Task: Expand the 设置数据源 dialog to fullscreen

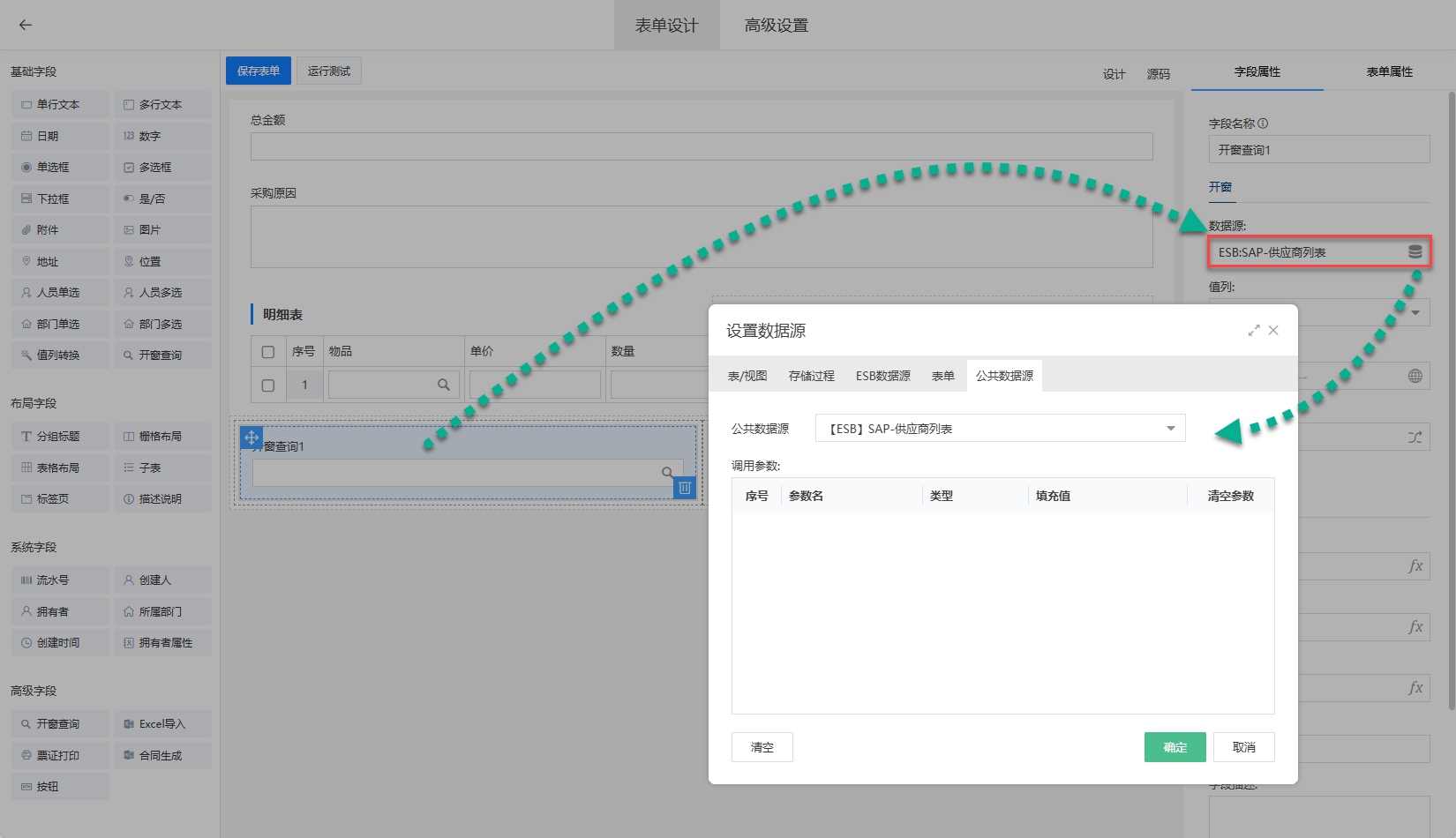Action: (1253, 330)
